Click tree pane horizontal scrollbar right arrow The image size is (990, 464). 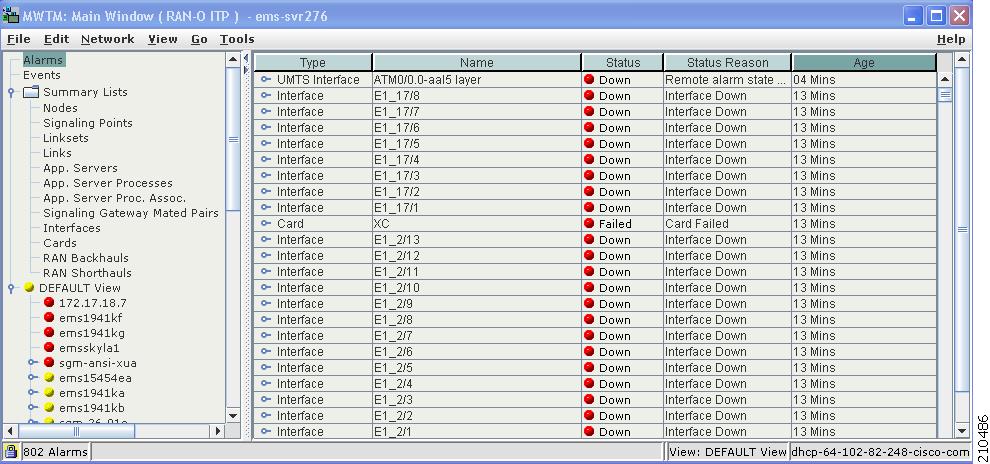(x=218, y=431)
